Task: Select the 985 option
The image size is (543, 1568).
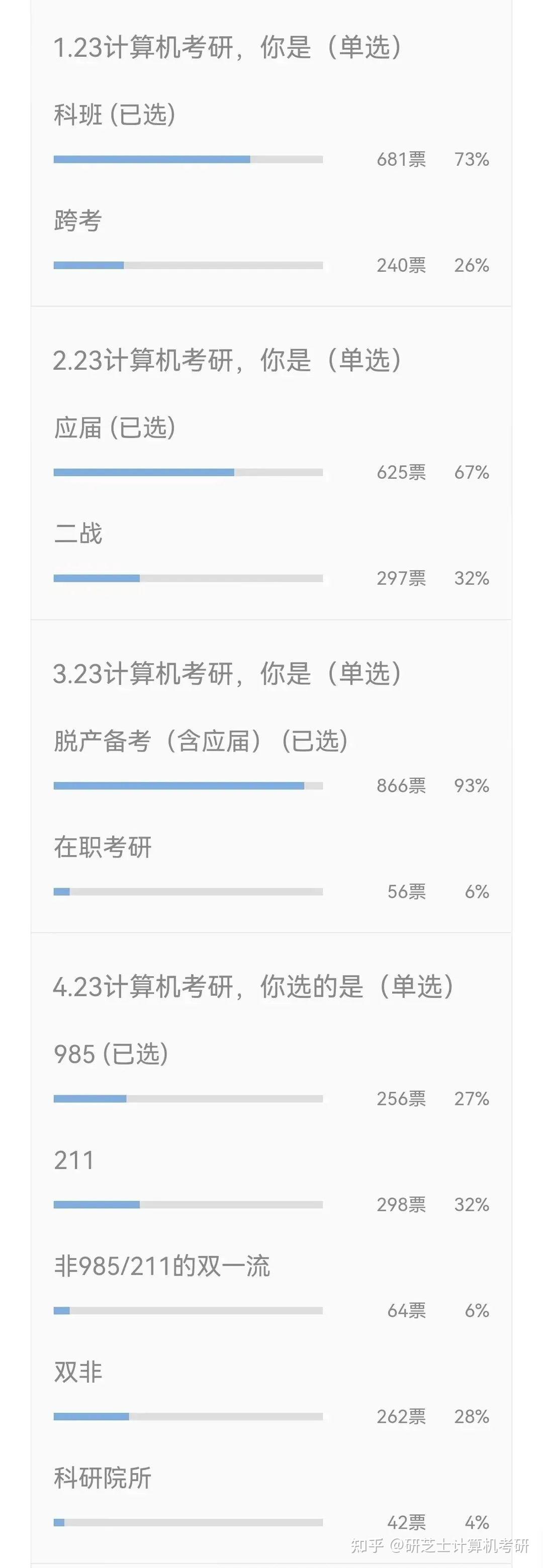Action: coord(110,1054)
